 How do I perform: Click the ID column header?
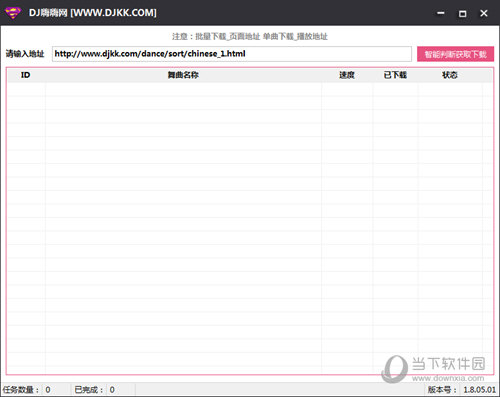click(26, 75)
